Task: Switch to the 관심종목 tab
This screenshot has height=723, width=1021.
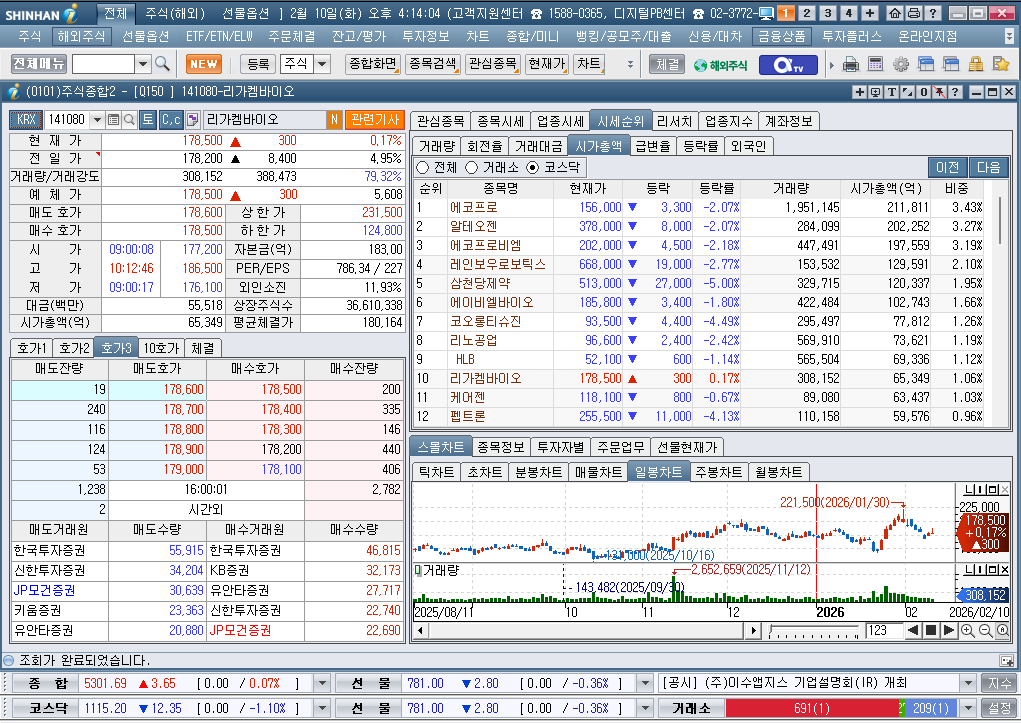Action: tap(440, 121)
